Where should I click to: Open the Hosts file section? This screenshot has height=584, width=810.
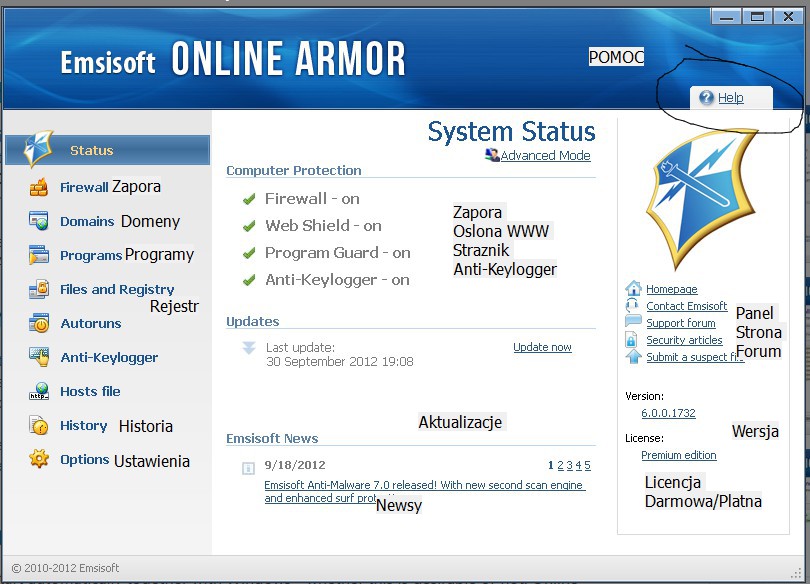(90, 391)
